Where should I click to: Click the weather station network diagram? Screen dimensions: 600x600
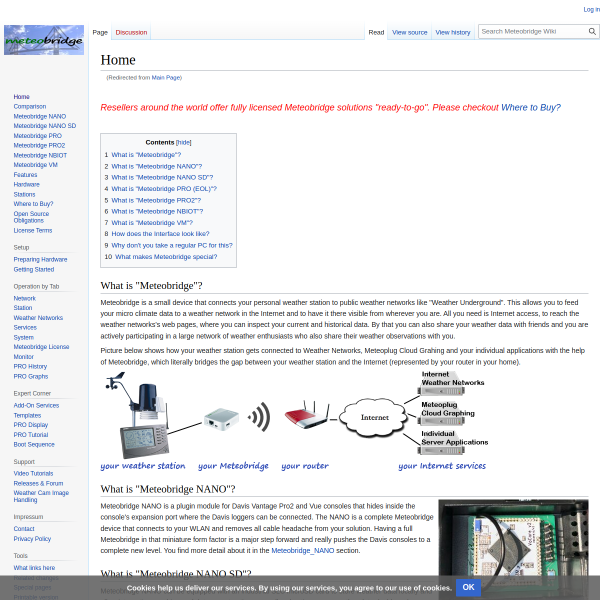[x=294, y=421]
